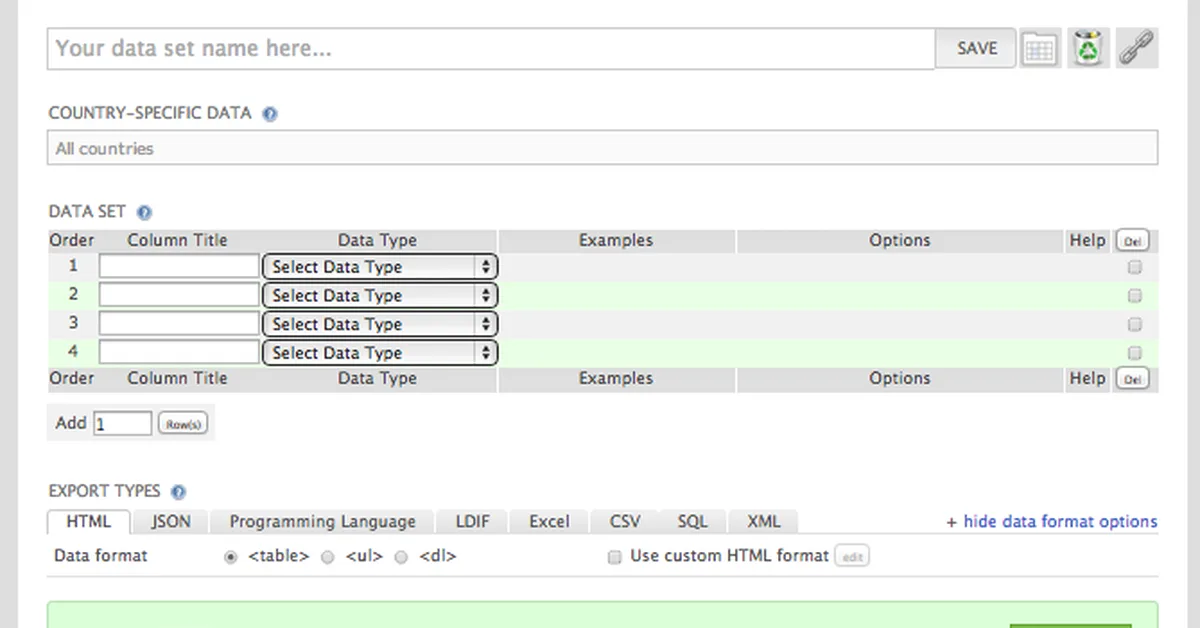1200x628 pixels.
Task: Check the delete checkbox for row 1
Action: coord(1134,267)
